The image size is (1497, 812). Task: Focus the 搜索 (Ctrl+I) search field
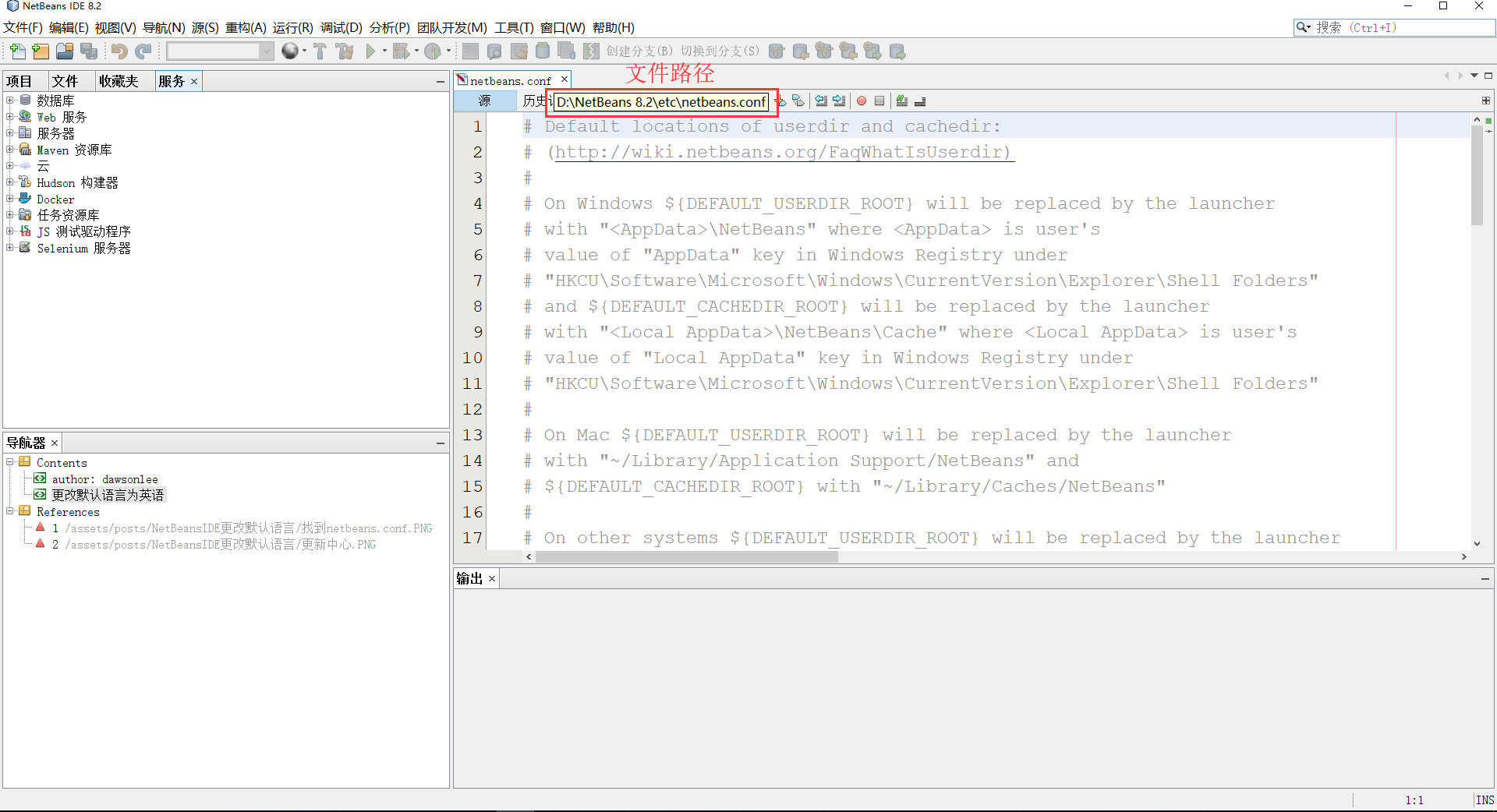(1403, 27)
